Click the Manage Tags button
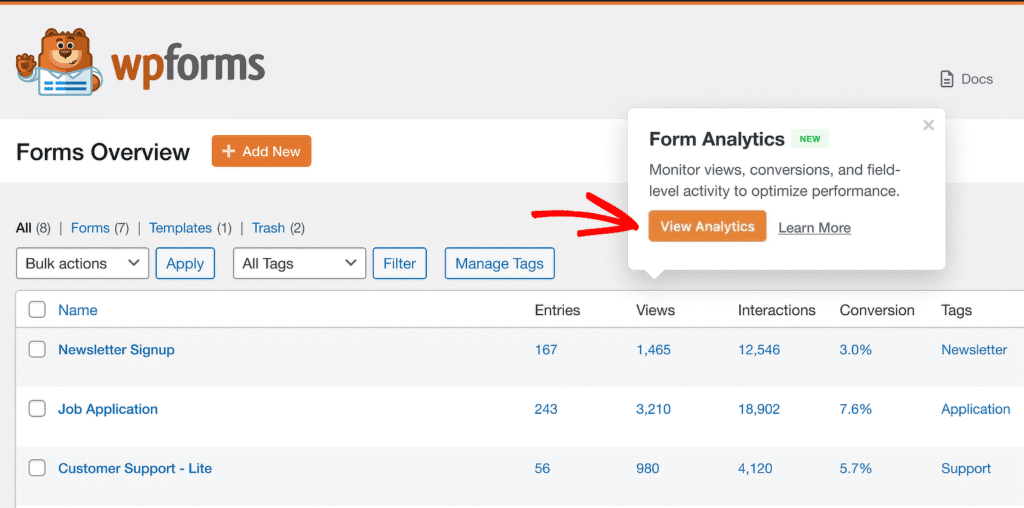Viewport: 1024px width, 508px height. 500,263
